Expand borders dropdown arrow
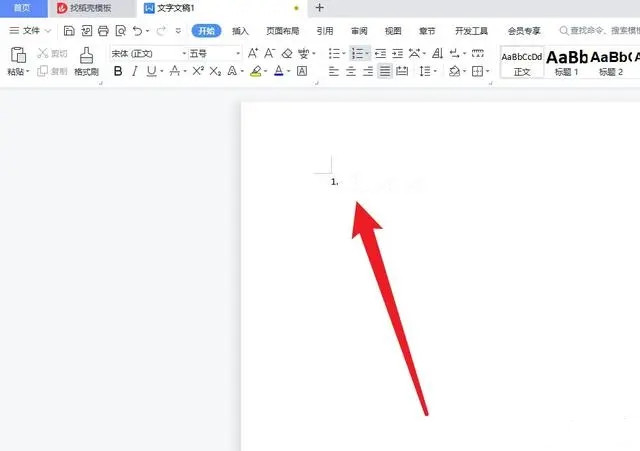Image resolution: width=640 pixels, height=451 pixels. click(x=487, y=72)
